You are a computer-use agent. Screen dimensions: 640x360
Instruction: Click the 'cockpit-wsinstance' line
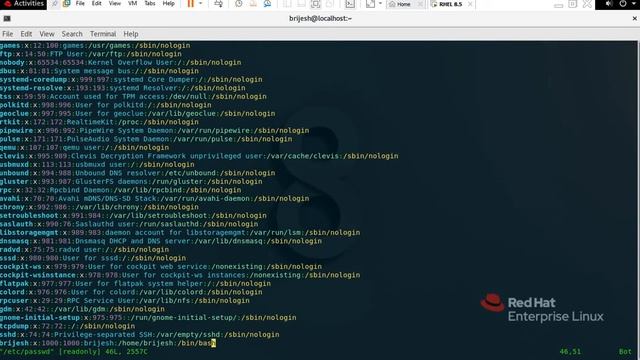click(x=180, y=275)
